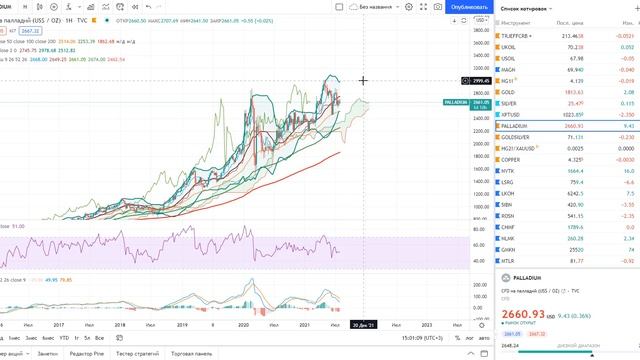Select the YTD date range

tap(64, 338)
